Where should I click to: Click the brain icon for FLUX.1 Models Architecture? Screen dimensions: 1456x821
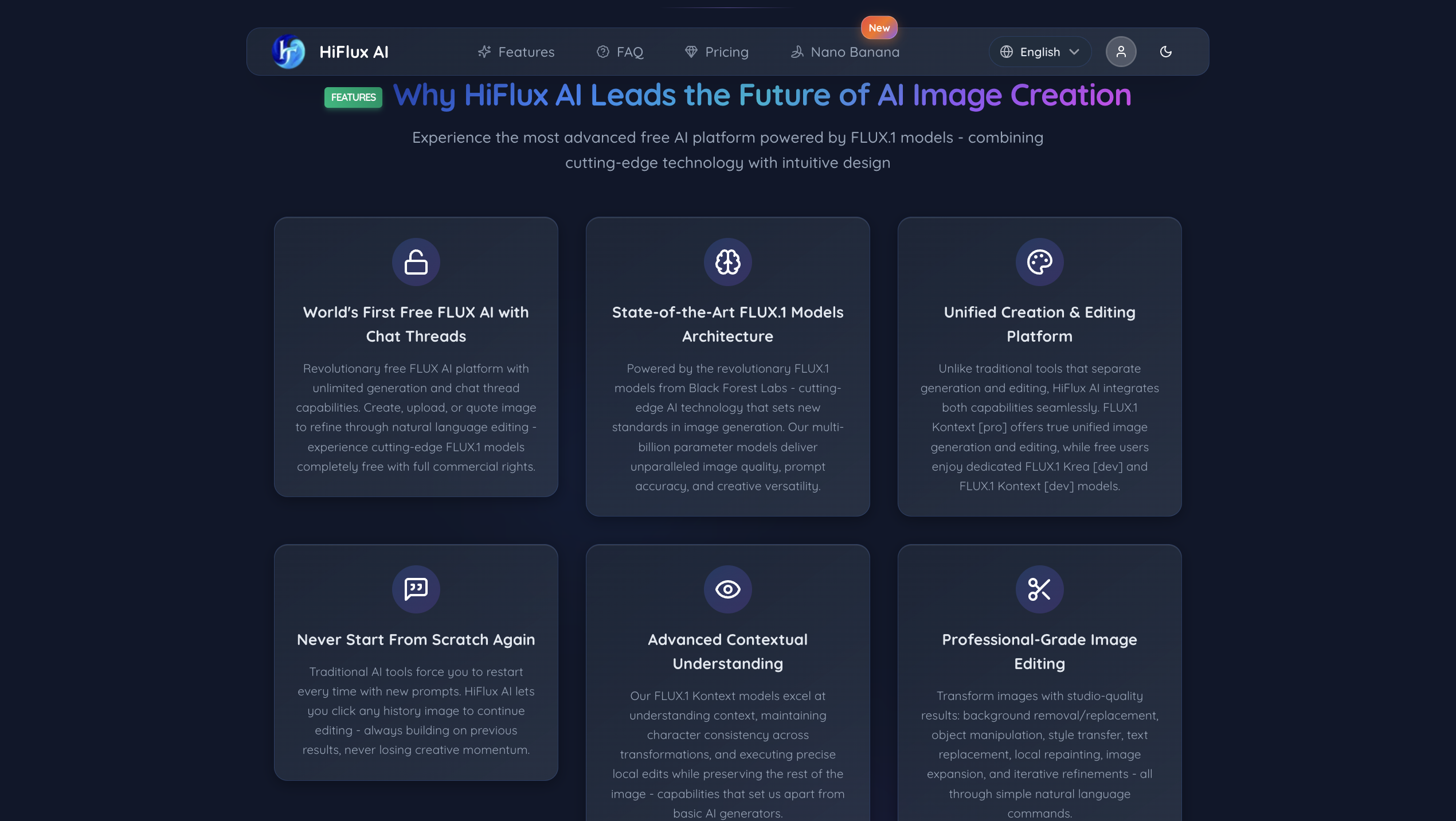(x=728, y=262)
